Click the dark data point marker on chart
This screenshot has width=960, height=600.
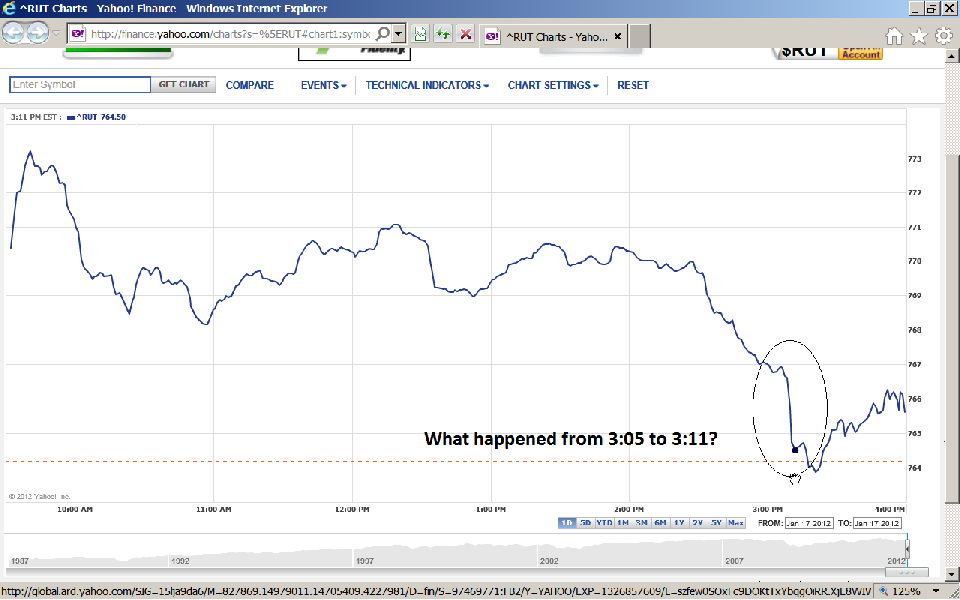pyautogui.click(x=795, y=450)
